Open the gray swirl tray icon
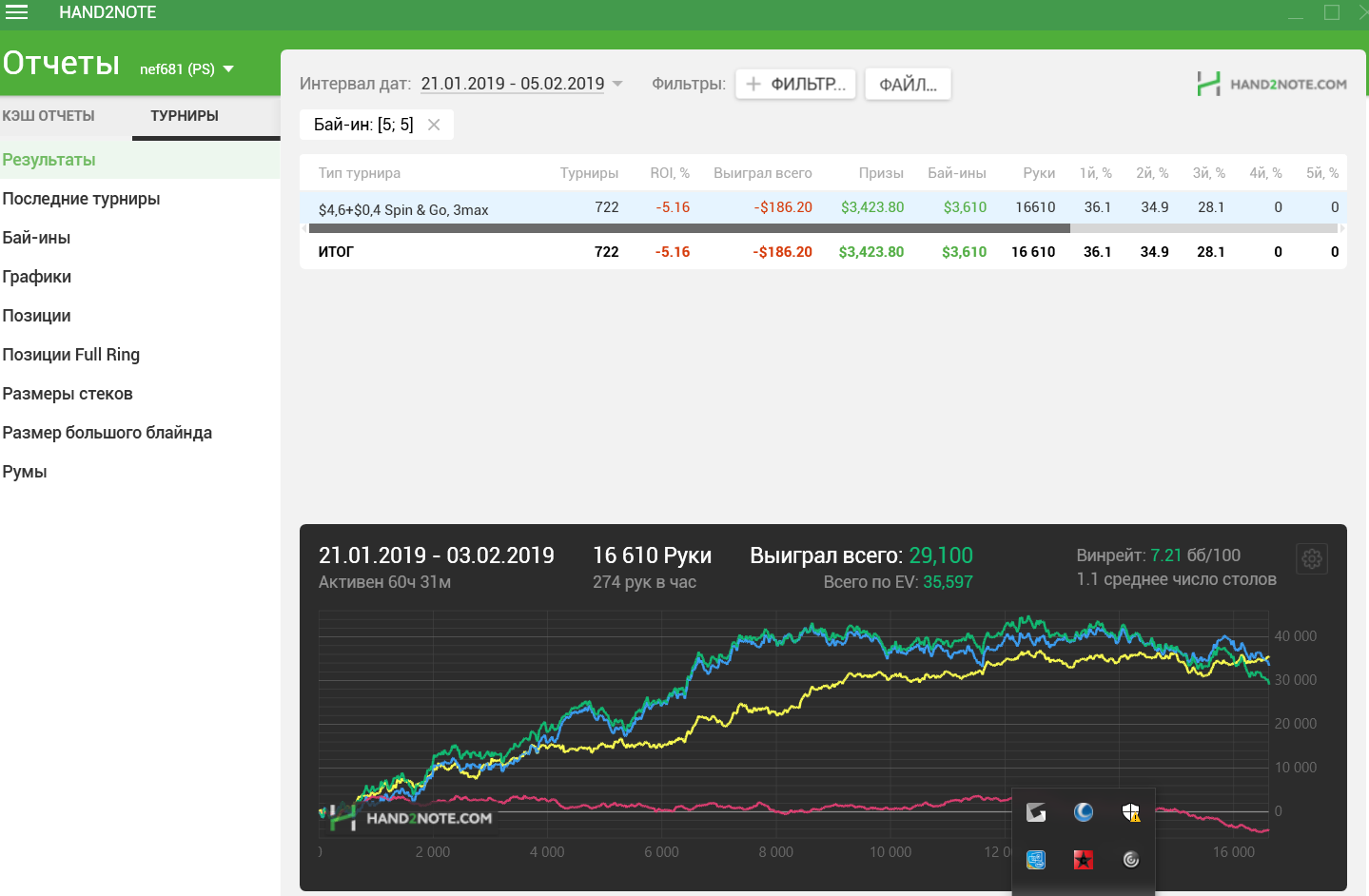This screenshot has width=1369, height=896. tap(1131, 860)
